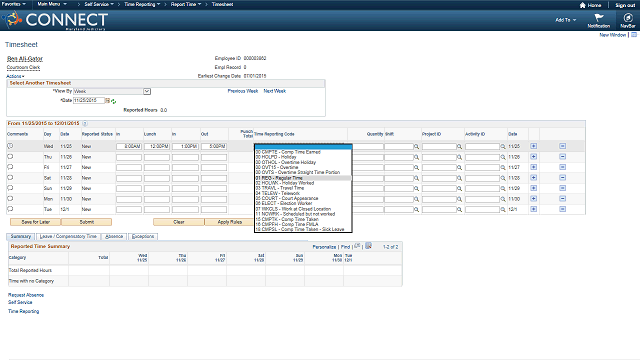
Task: Open the comment bubble for Fri 11/27
Action: tap(10, 167)
